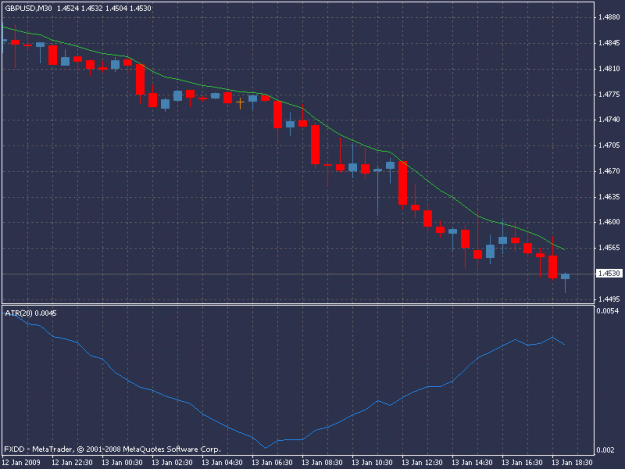Click the 13 Jan 02:30 time label
Image resolution: width=625 pixels, height=469 pixels.
point(172,463)
